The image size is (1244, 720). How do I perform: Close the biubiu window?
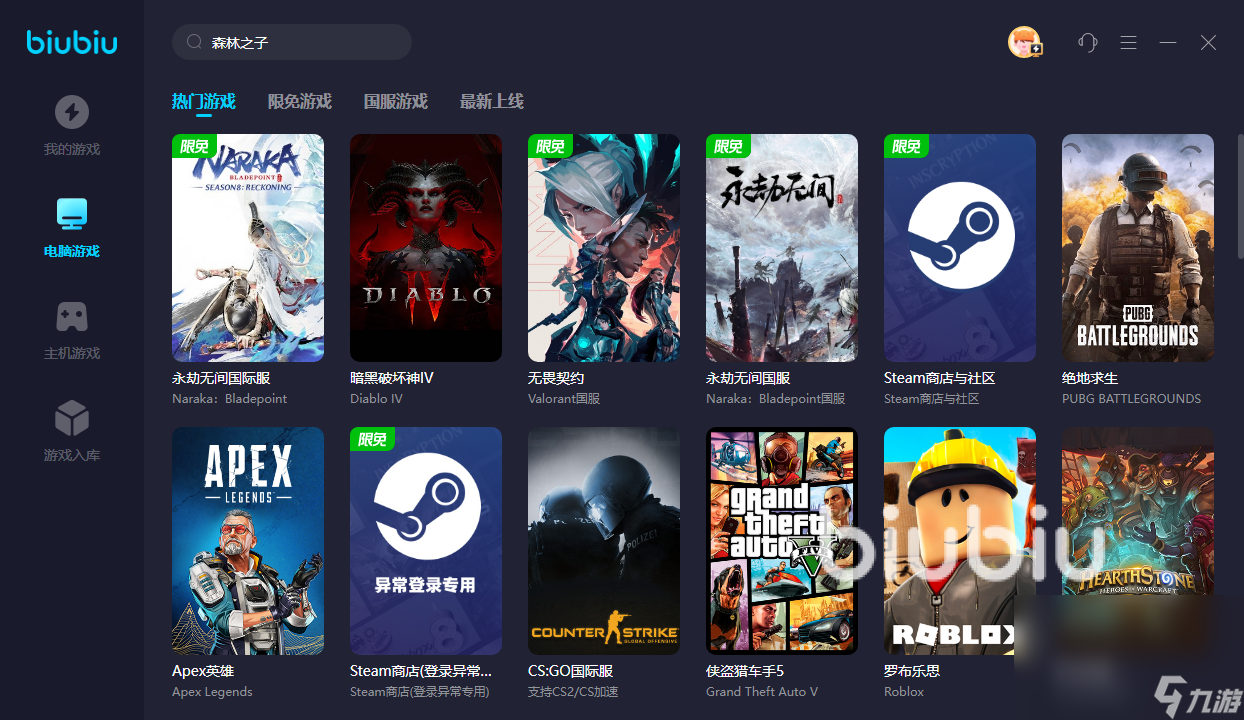pyautogui.click(x=1208, y=42)
